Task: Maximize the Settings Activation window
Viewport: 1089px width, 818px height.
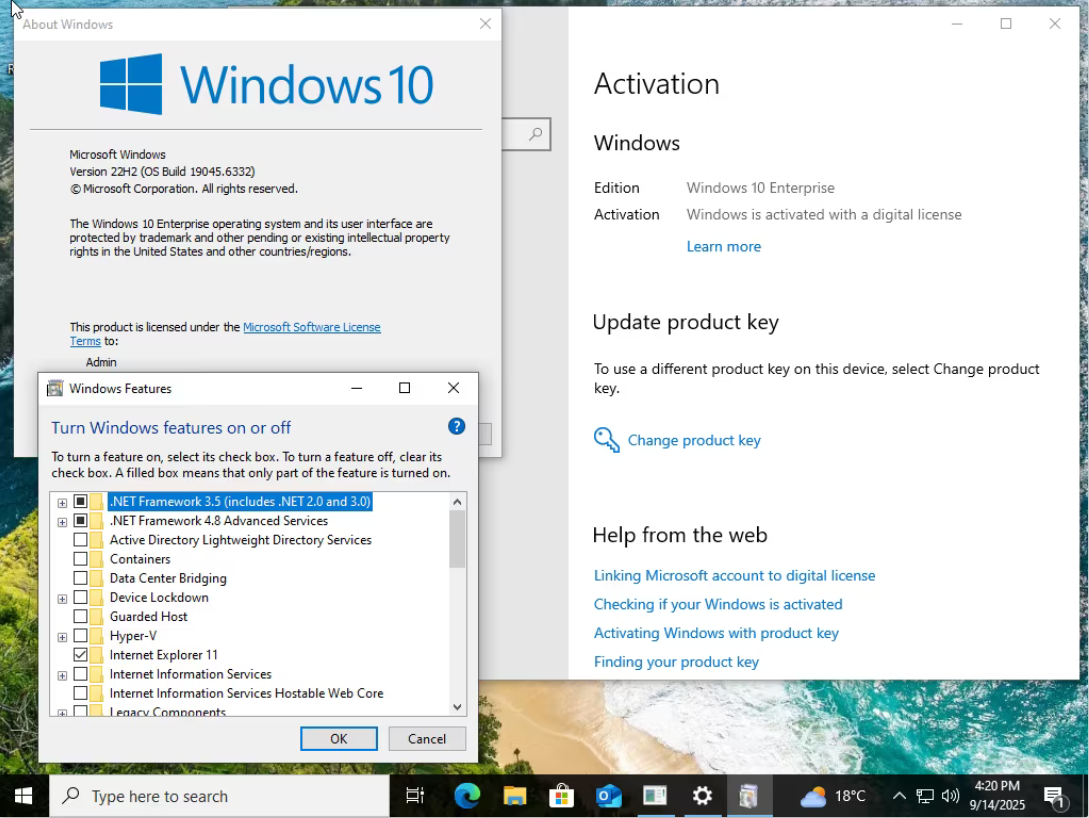Action: (1006, 24)
